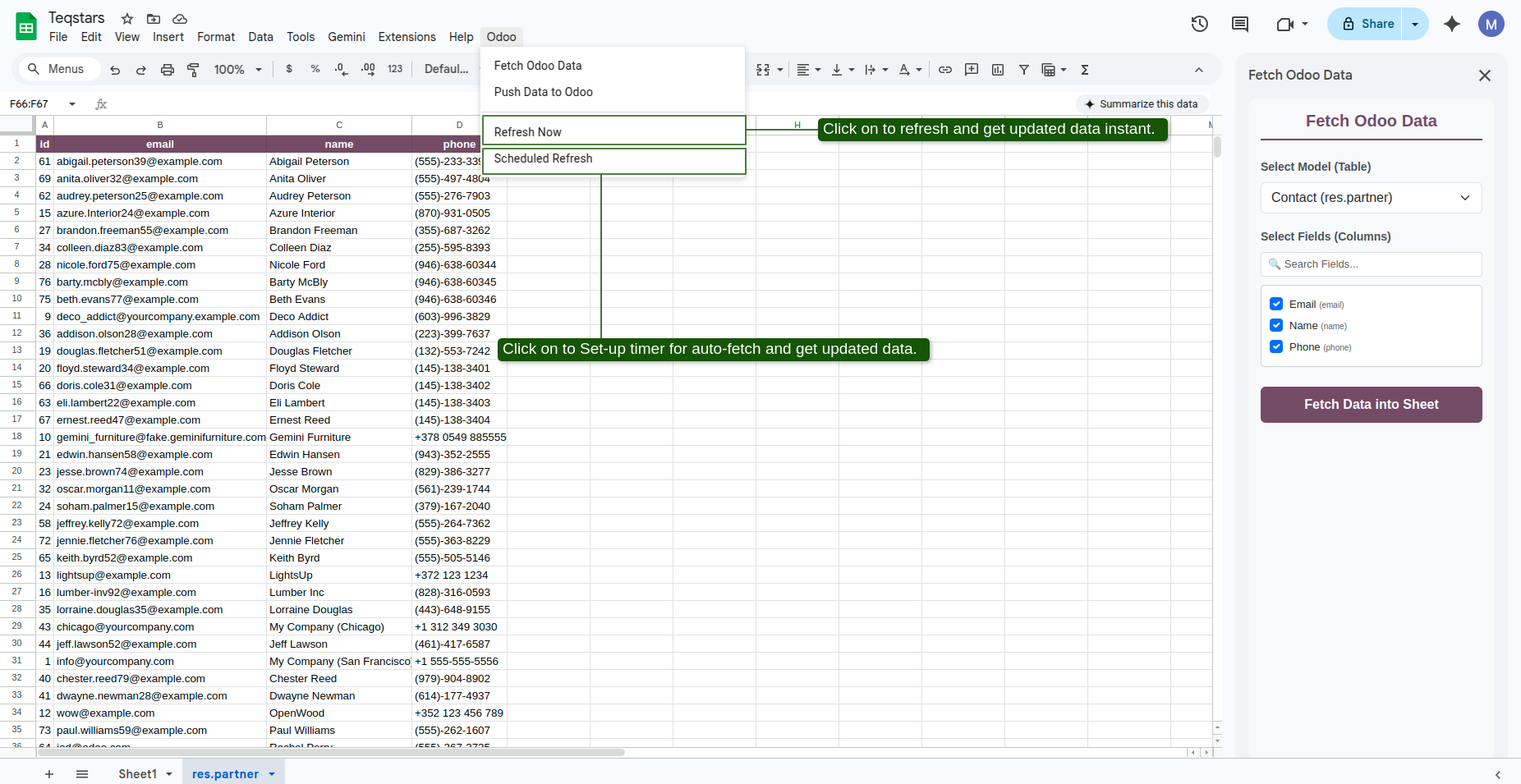Show all comments icon
The width and height of the screenshot is (1521, 784).
click(x=1240, y=24)
